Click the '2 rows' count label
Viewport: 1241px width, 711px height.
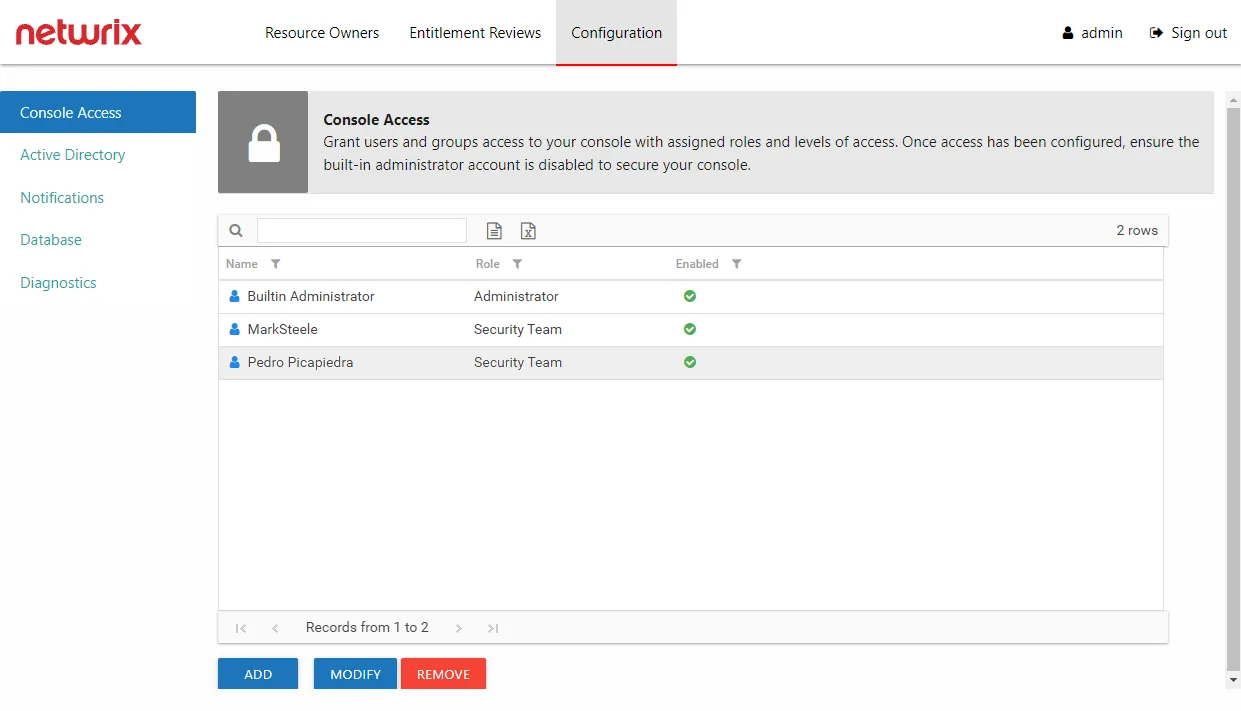coord(1137,230)
